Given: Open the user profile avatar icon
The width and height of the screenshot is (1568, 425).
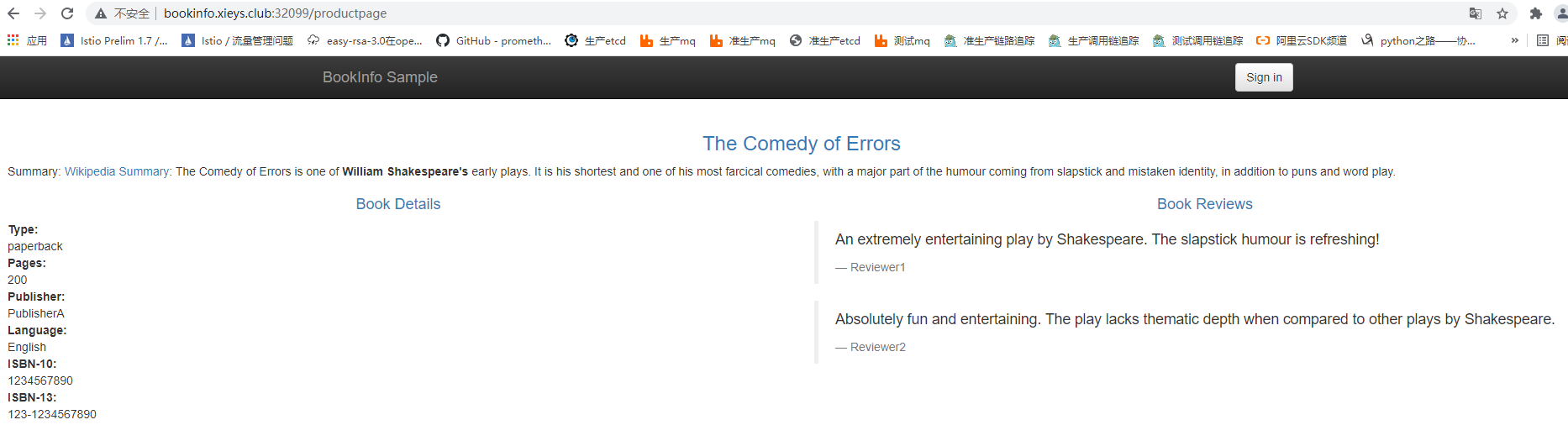Looking at the screenshot, I should [x=1560, y=13].
